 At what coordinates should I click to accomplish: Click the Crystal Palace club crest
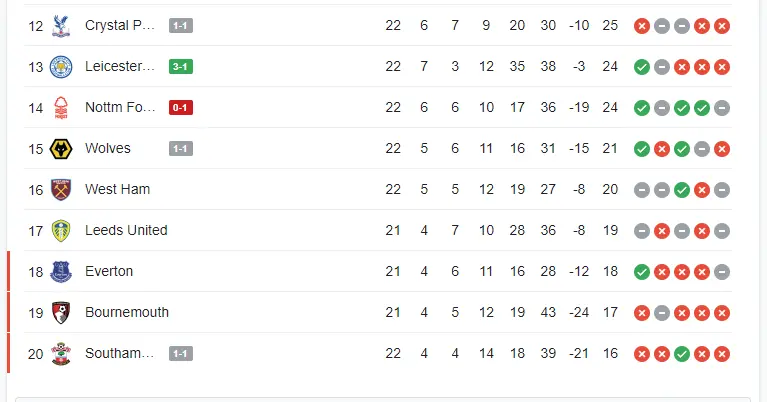(x=62, y=25)
